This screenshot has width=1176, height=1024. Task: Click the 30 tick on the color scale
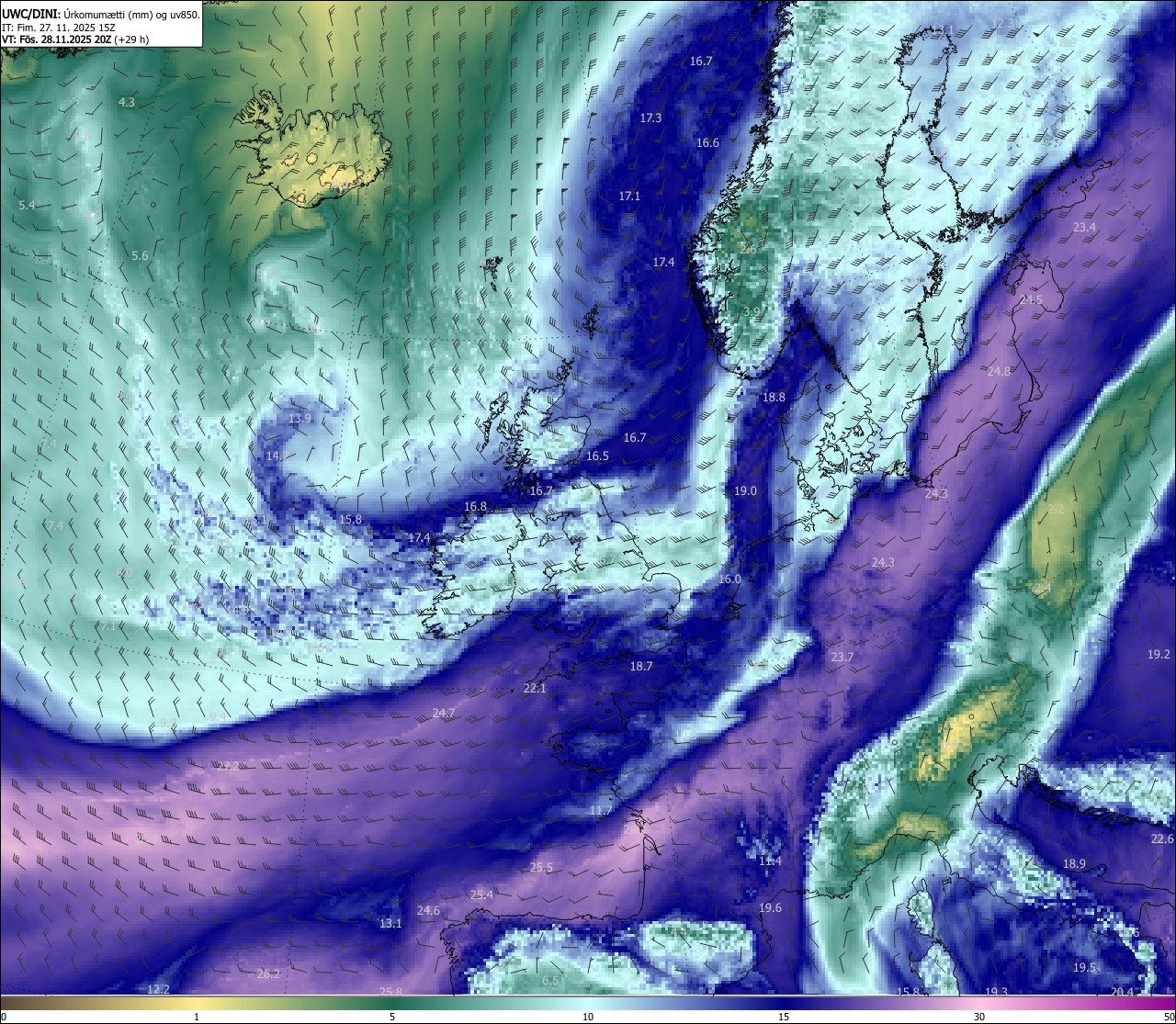click(x=979, y=1018)
